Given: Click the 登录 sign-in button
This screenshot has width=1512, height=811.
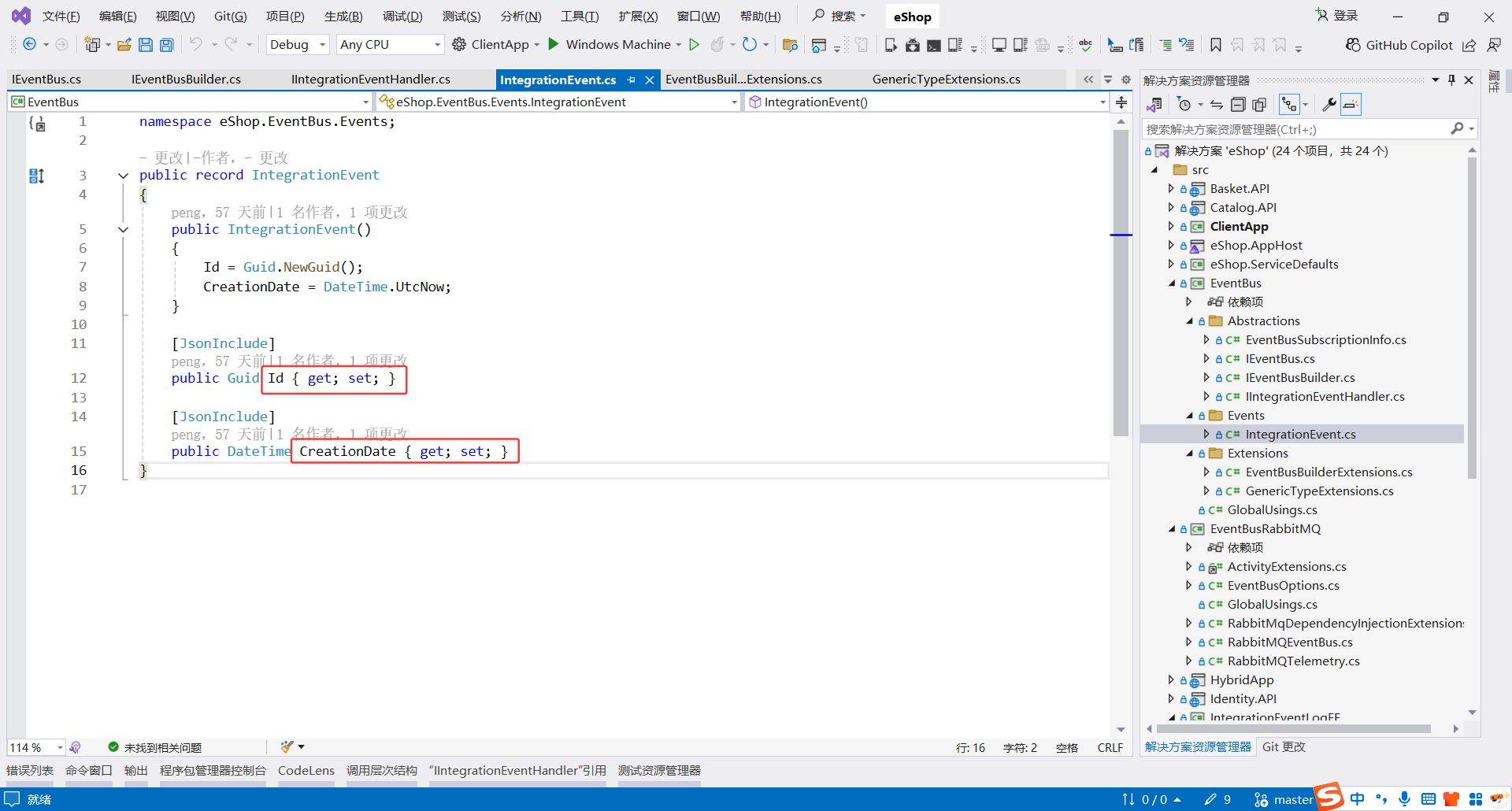Looking at the screenshot, I should [x=1336, y=16].
